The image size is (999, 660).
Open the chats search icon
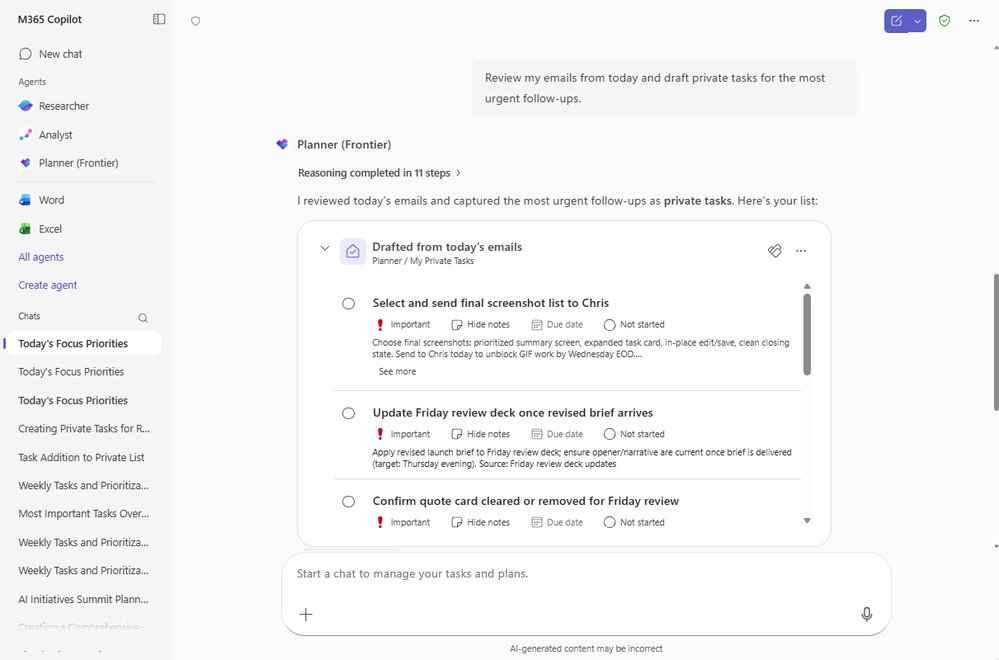point(143,317)
